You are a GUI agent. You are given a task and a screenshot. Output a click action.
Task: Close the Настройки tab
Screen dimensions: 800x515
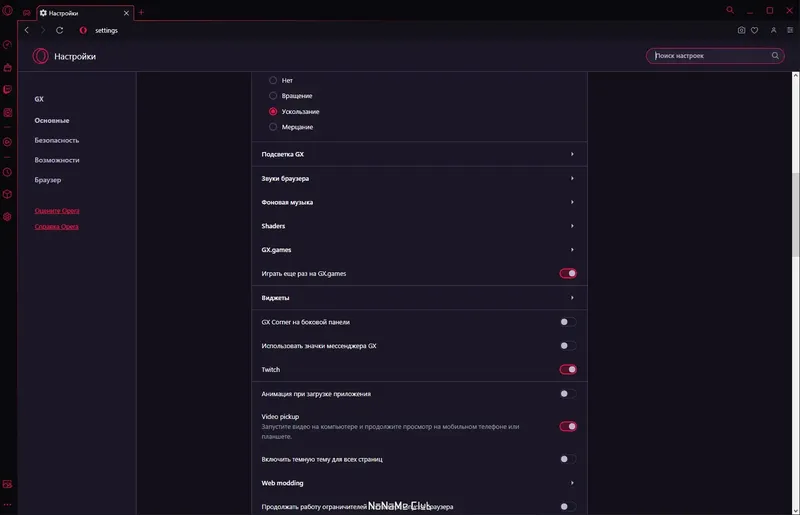pyautogui.click(x=126, y=13)
